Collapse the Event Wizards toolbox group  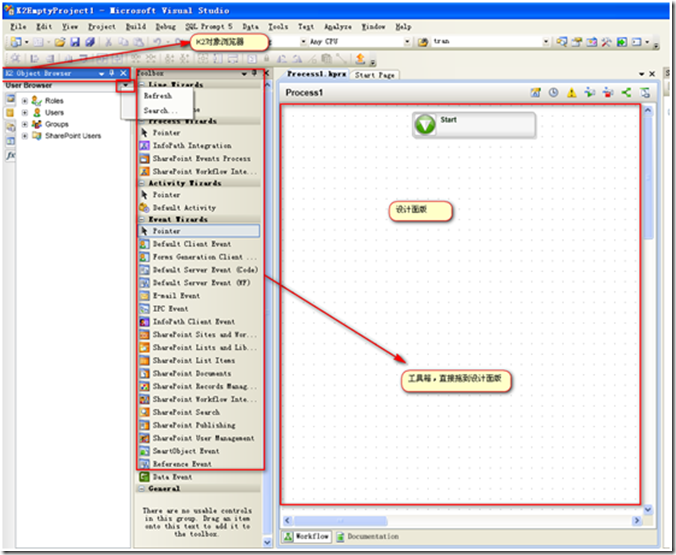[x=142, y=219]
